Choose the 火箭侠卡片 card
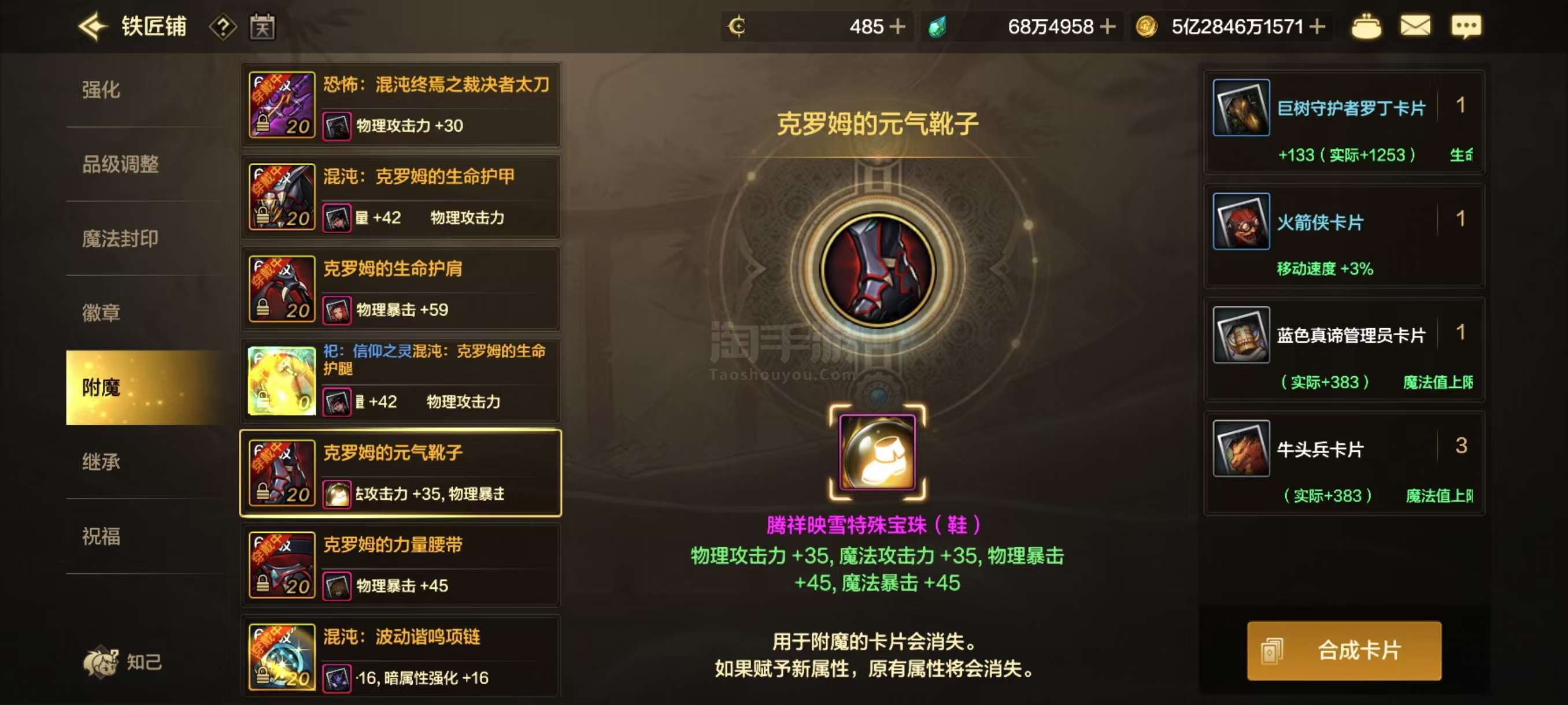 (1344, 235)
